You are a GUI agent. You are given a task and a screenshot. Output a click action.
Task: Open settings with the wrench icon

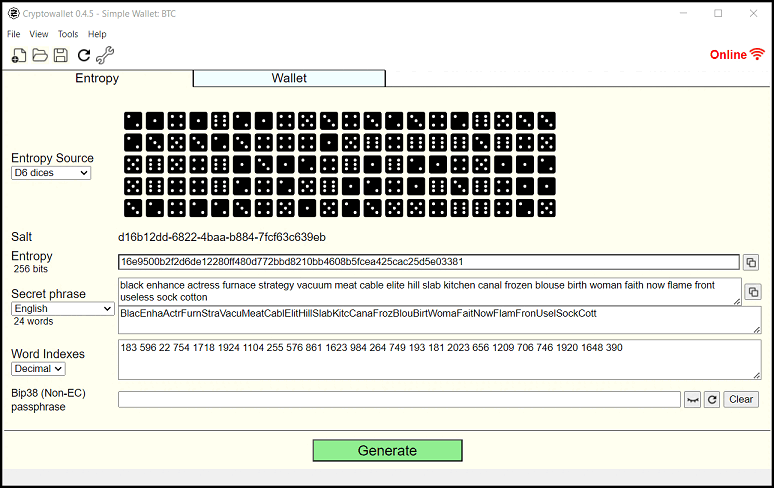[105, 55]
